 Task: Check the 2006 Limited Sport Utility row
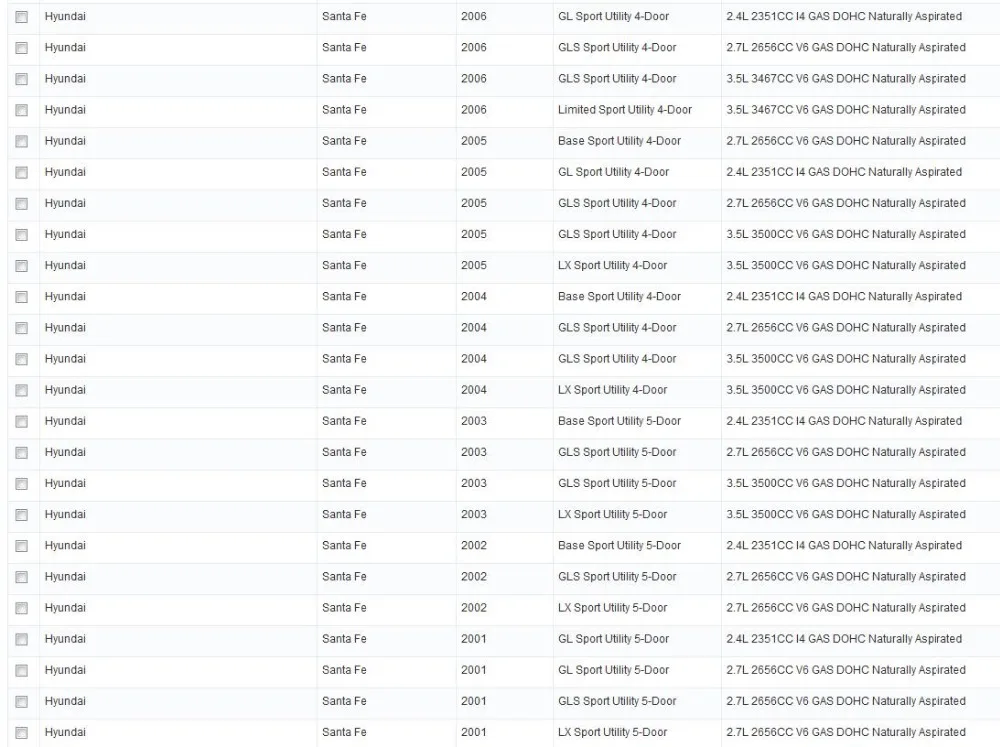(x=22, y=110)
